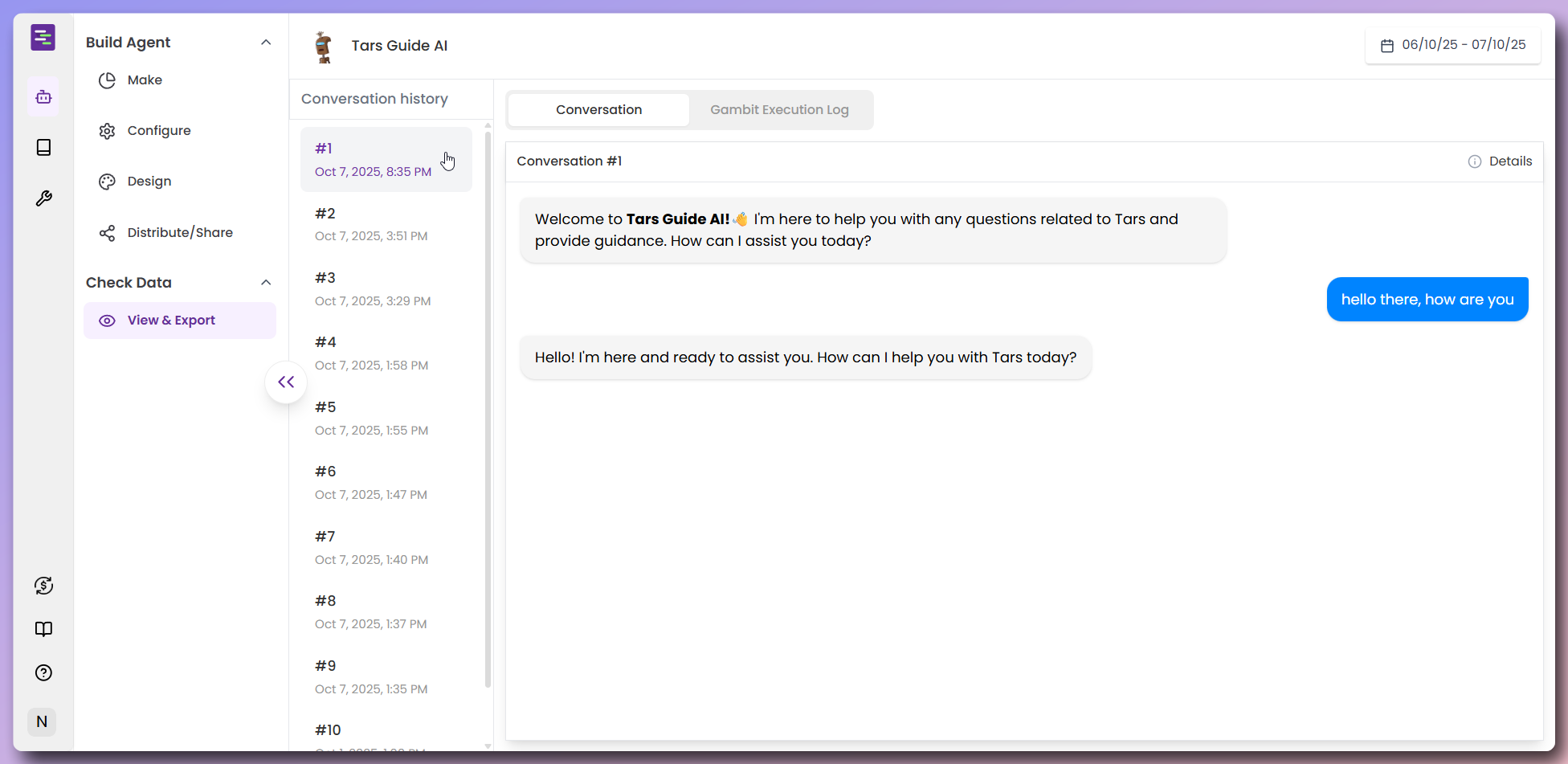Click the Conversation history heading
This screenshot has width=1568, height=764.
pos(374,99)
